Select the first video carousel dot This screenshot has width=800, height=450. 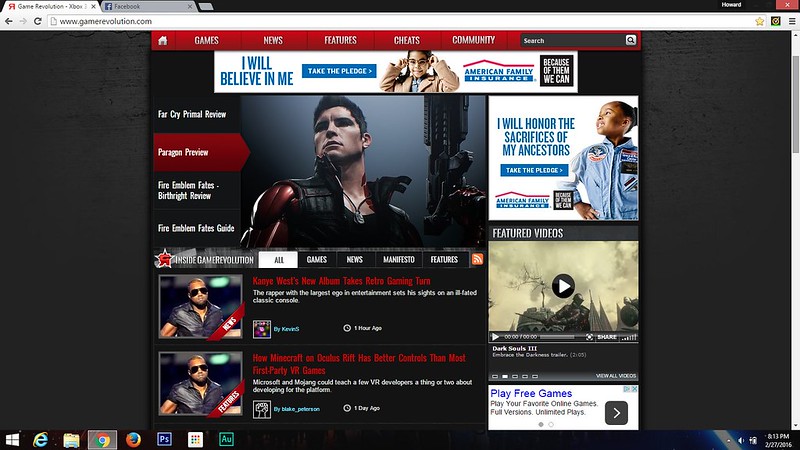click(494, 377)
